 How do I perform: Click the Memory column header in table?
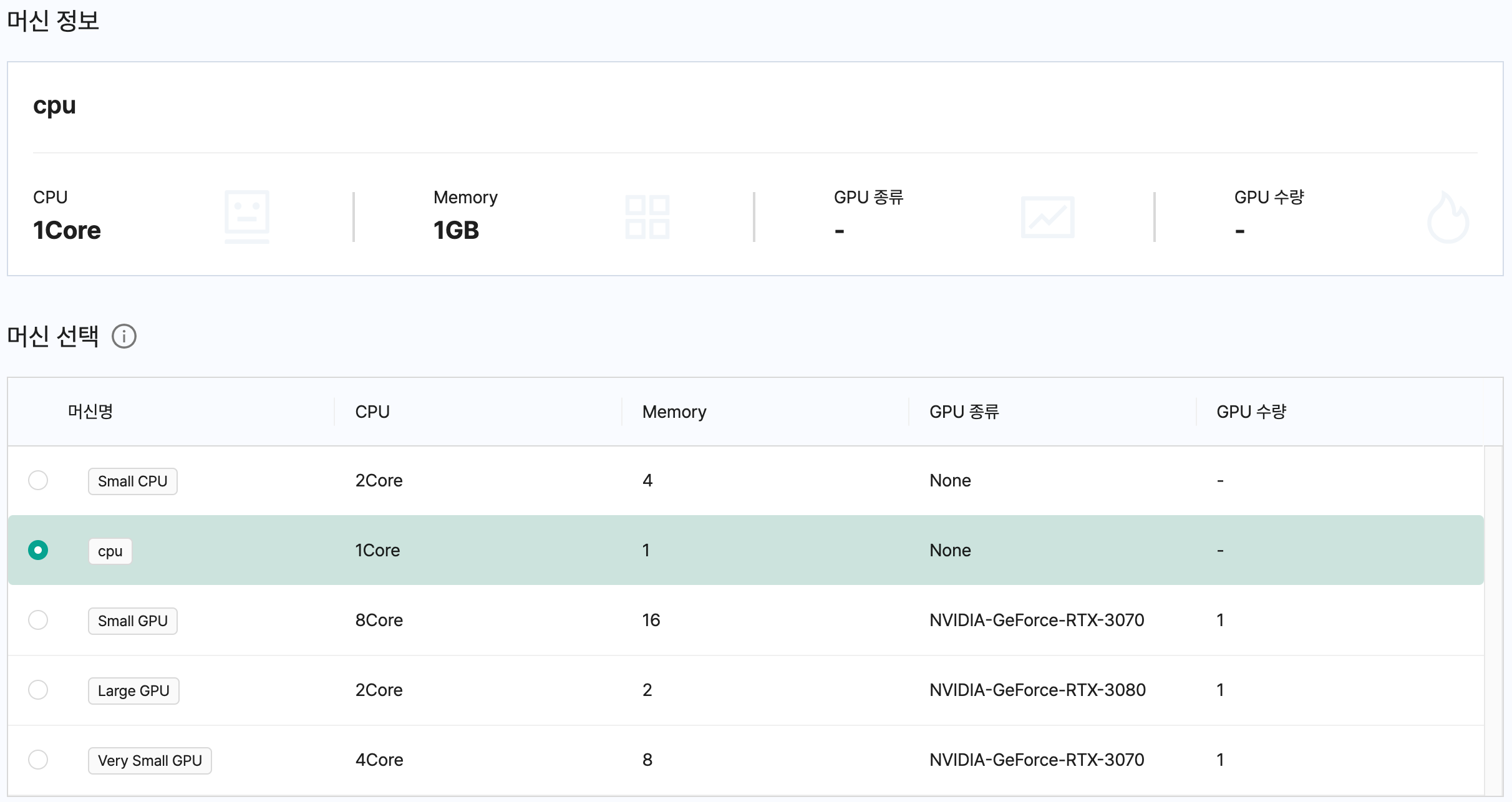click(674, 412)
